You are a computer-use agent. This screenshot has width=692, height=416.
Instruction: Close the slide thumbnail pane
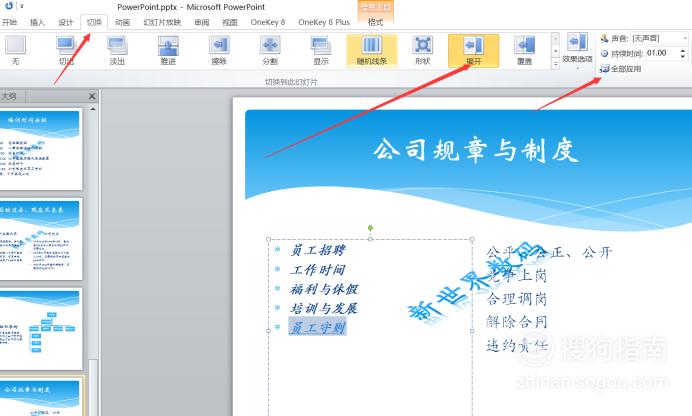(92, 96)
